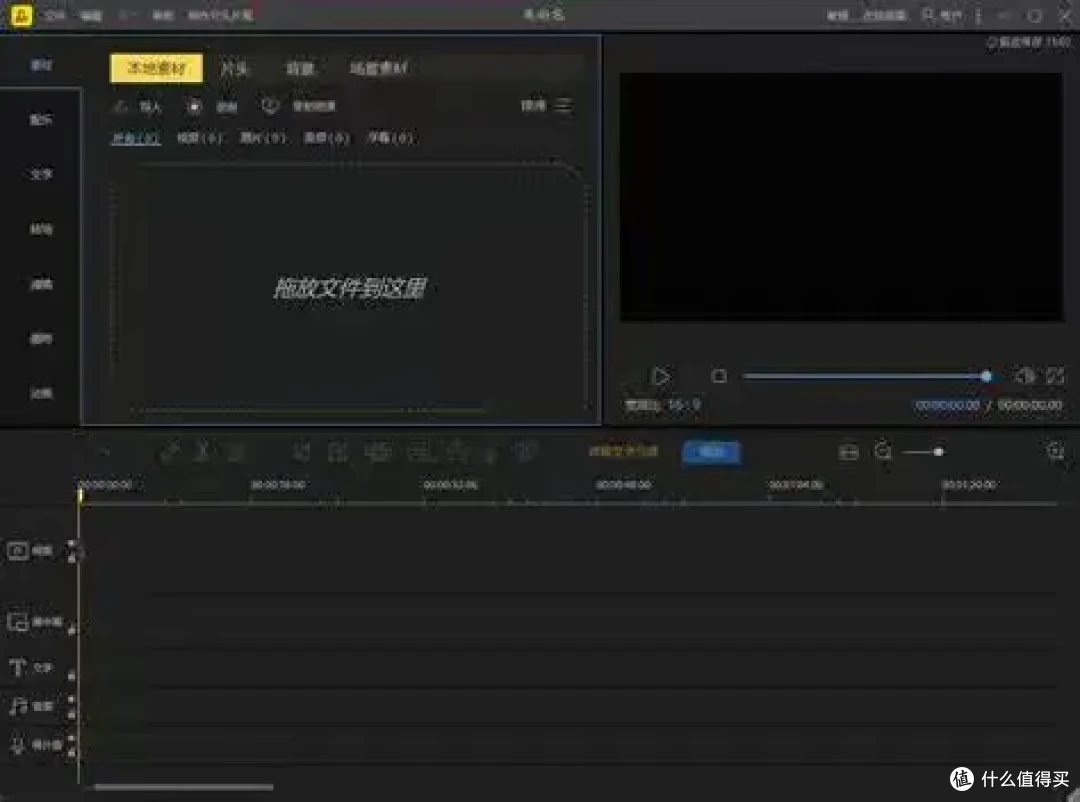Image resolution: width=1080 pixels, height=802 pixels.
Task: Click the yellow BeeCut logo icon
Action: 21,15
